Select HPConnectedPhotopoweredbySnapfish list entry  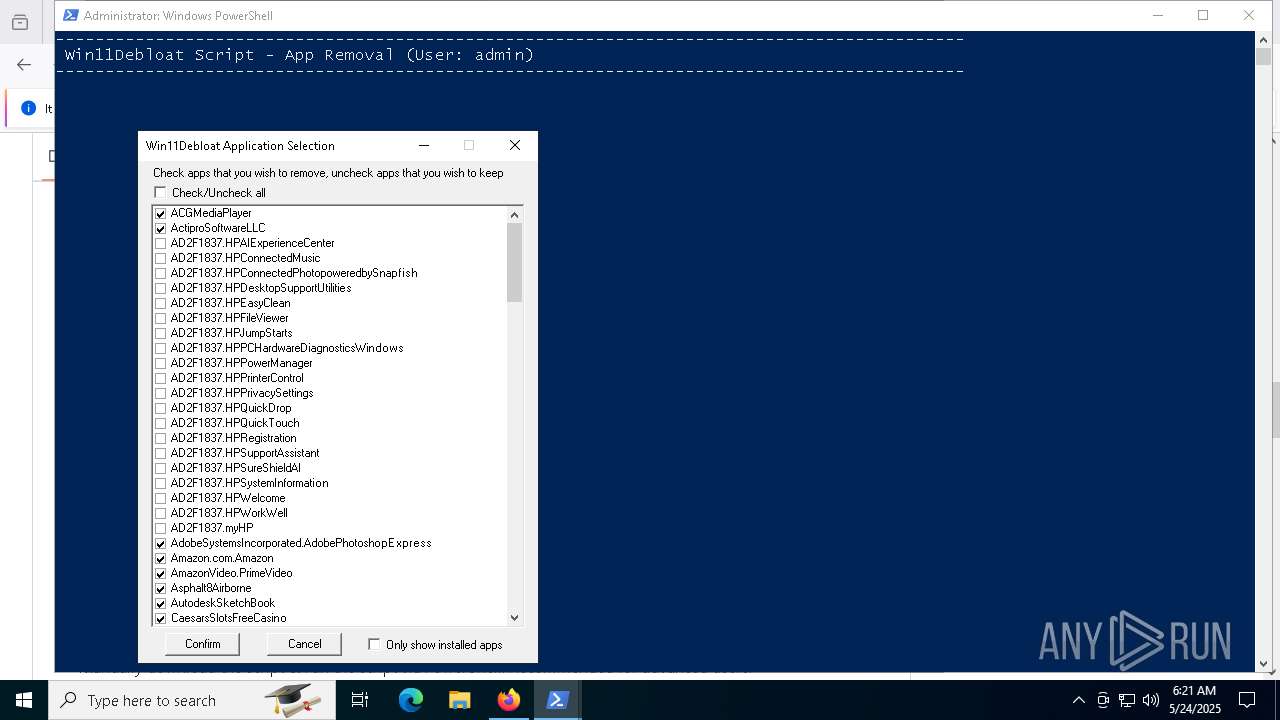pos(294,273)
